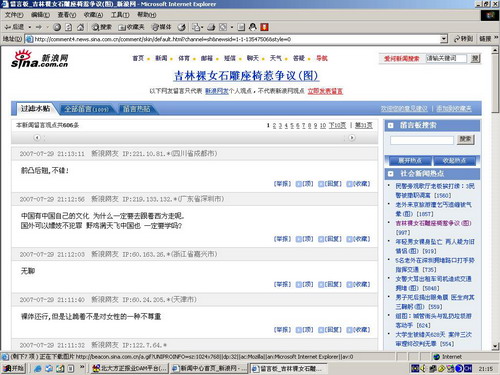Click the red 立即发表留言 link
The height and width of the screenshot is (375, 500).
(325, 91)
